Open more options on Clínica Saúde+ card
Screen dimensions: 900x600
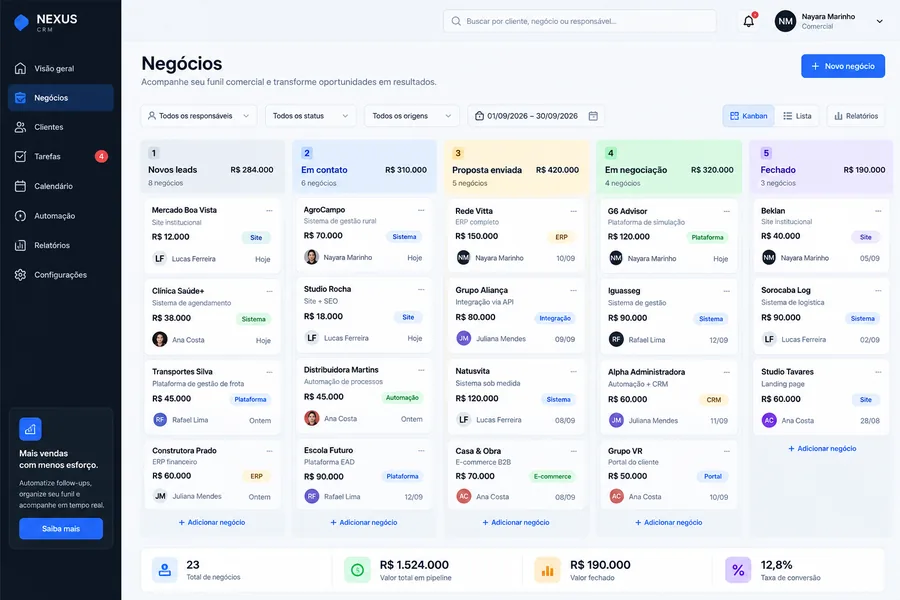coord(269,291)
